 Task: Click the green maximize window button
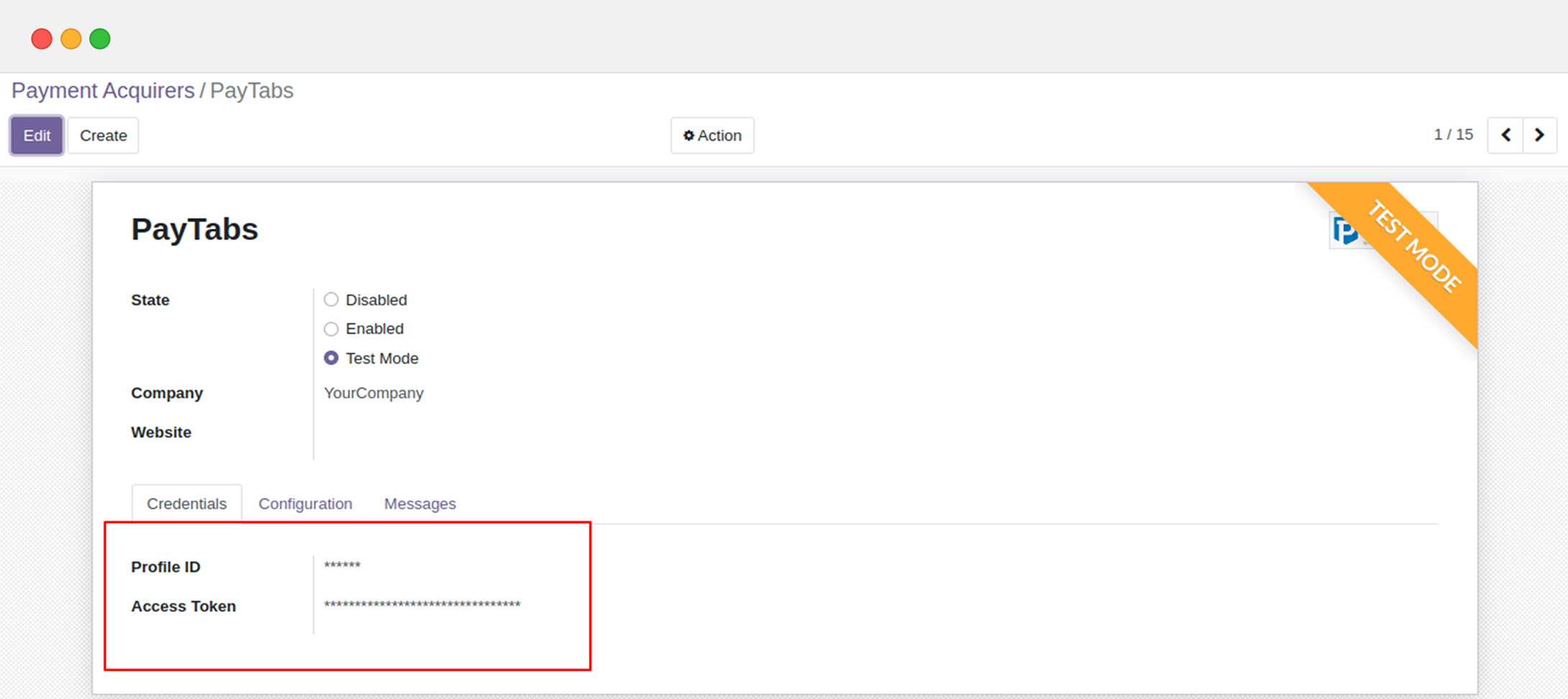[100, 39]
